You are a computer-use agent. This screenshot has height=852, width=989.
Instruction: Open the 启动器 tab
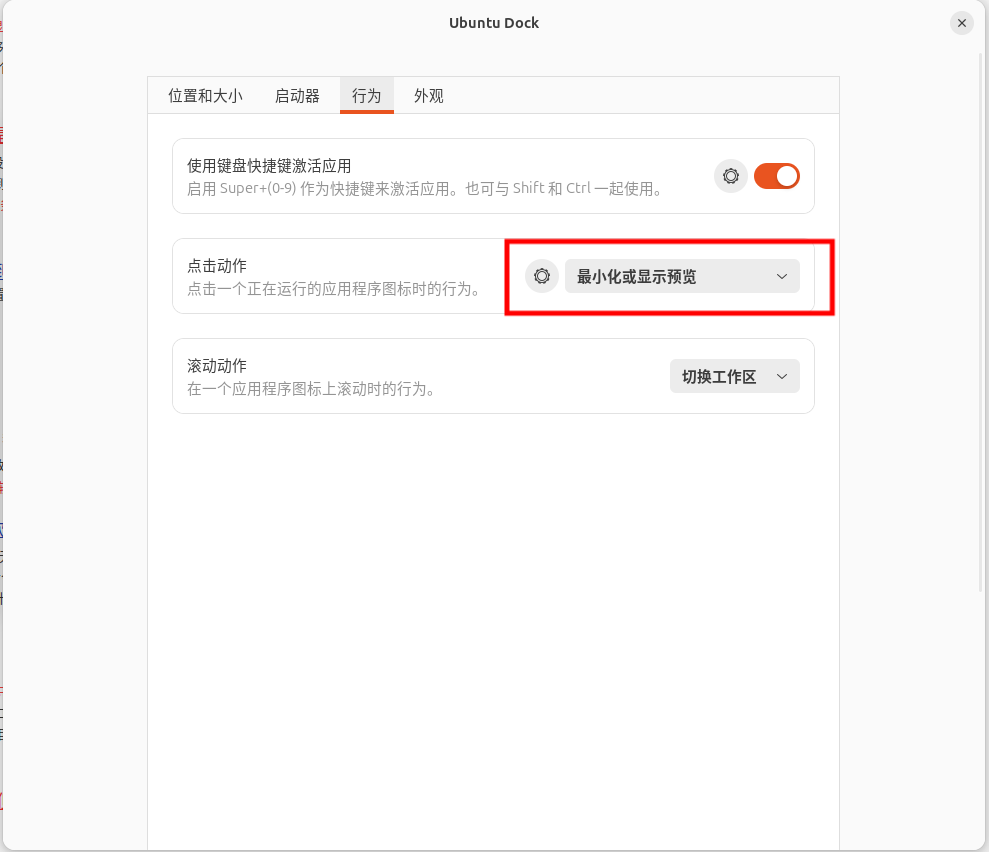click(297, 96)
